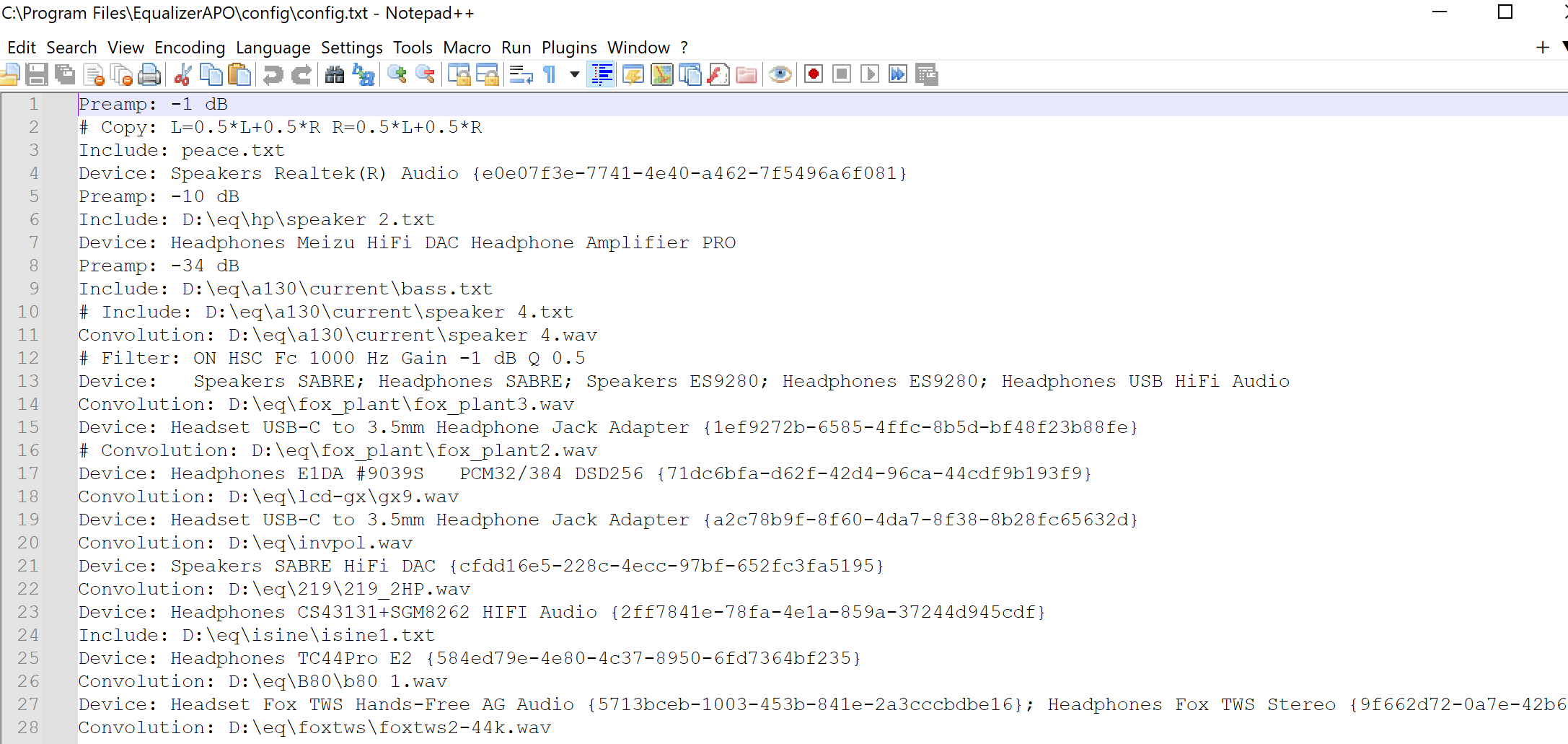
Task: Click the Zoom In magnifier icon
Action: tap(397, 74)
